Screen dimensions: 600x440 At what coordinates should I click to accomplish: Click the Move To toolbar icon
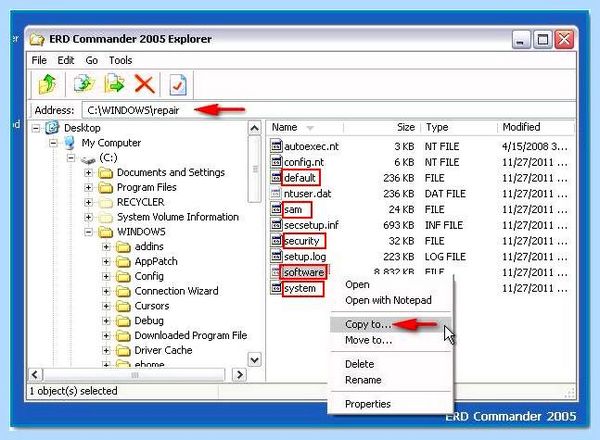pyautogui.click(x=114, y=84)
